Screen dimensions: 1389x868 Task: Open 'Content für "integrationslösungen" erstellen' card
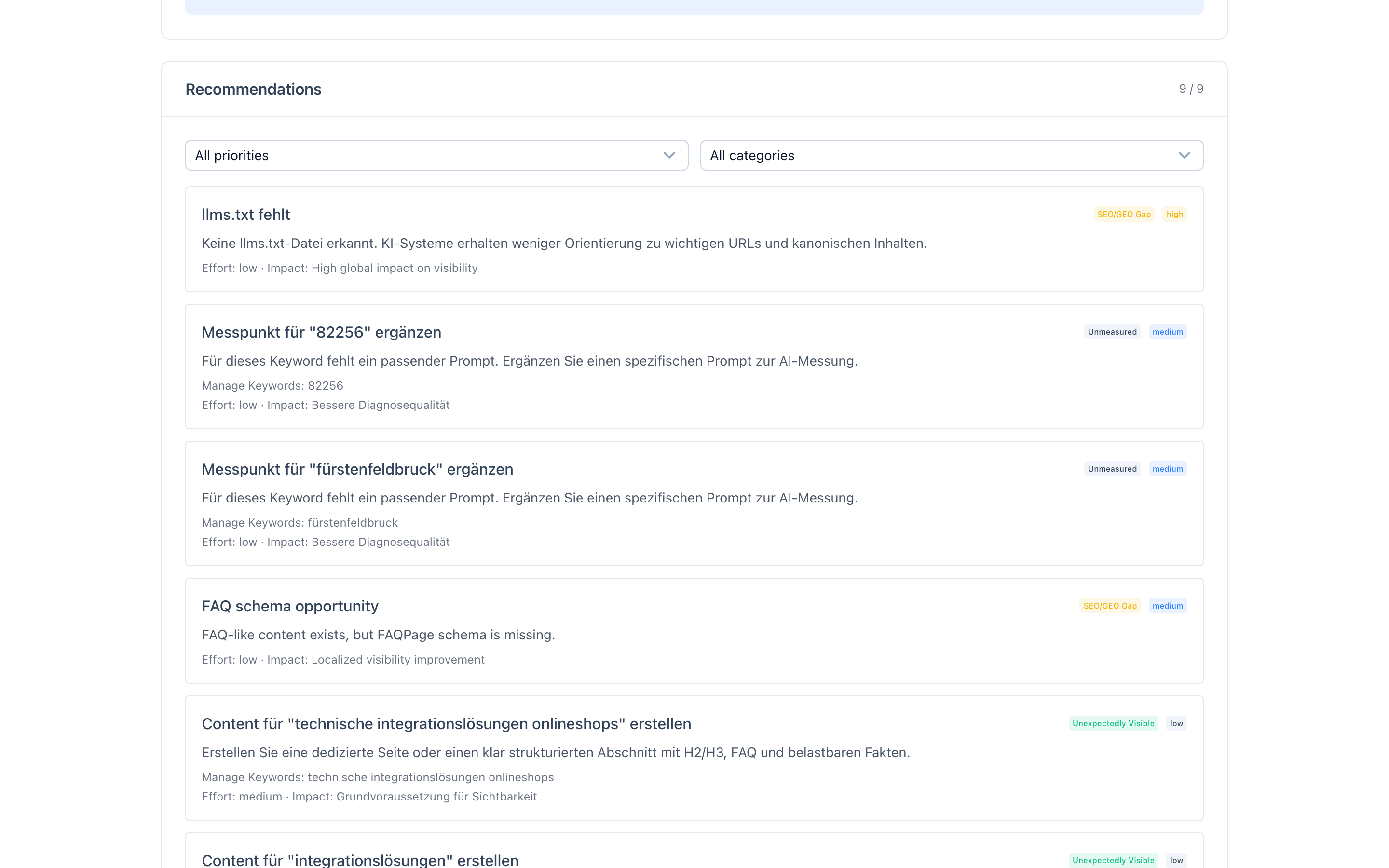point(360,860)
